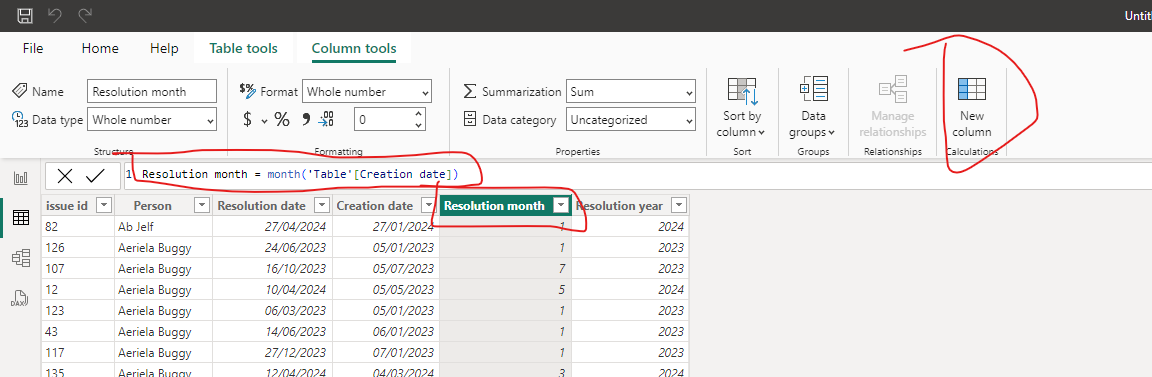This screenshot has height=377, width=1152.
Task: Select the Column tools tab
Action: pos(353,49)
